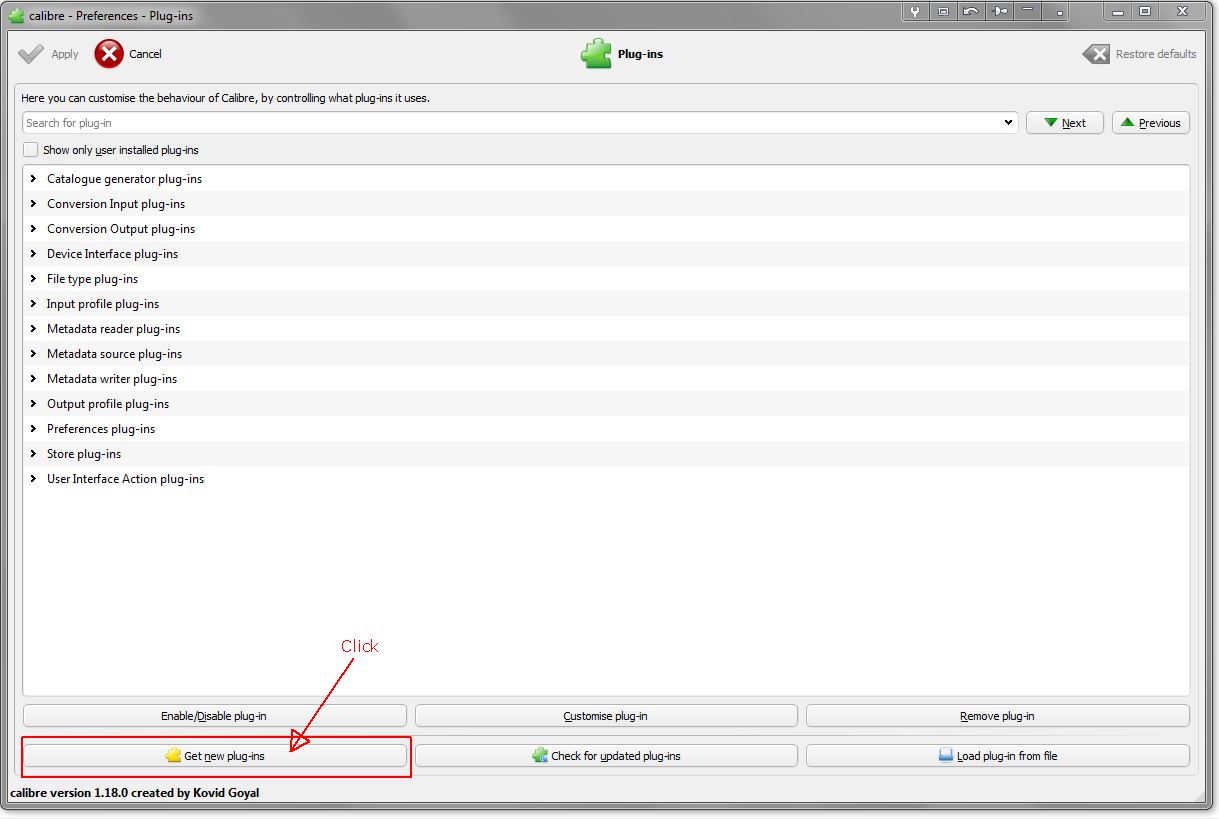Toggle Show only user installed plug-ins
The height and width of the screenshot is (819, 1219).
(31, 150)
